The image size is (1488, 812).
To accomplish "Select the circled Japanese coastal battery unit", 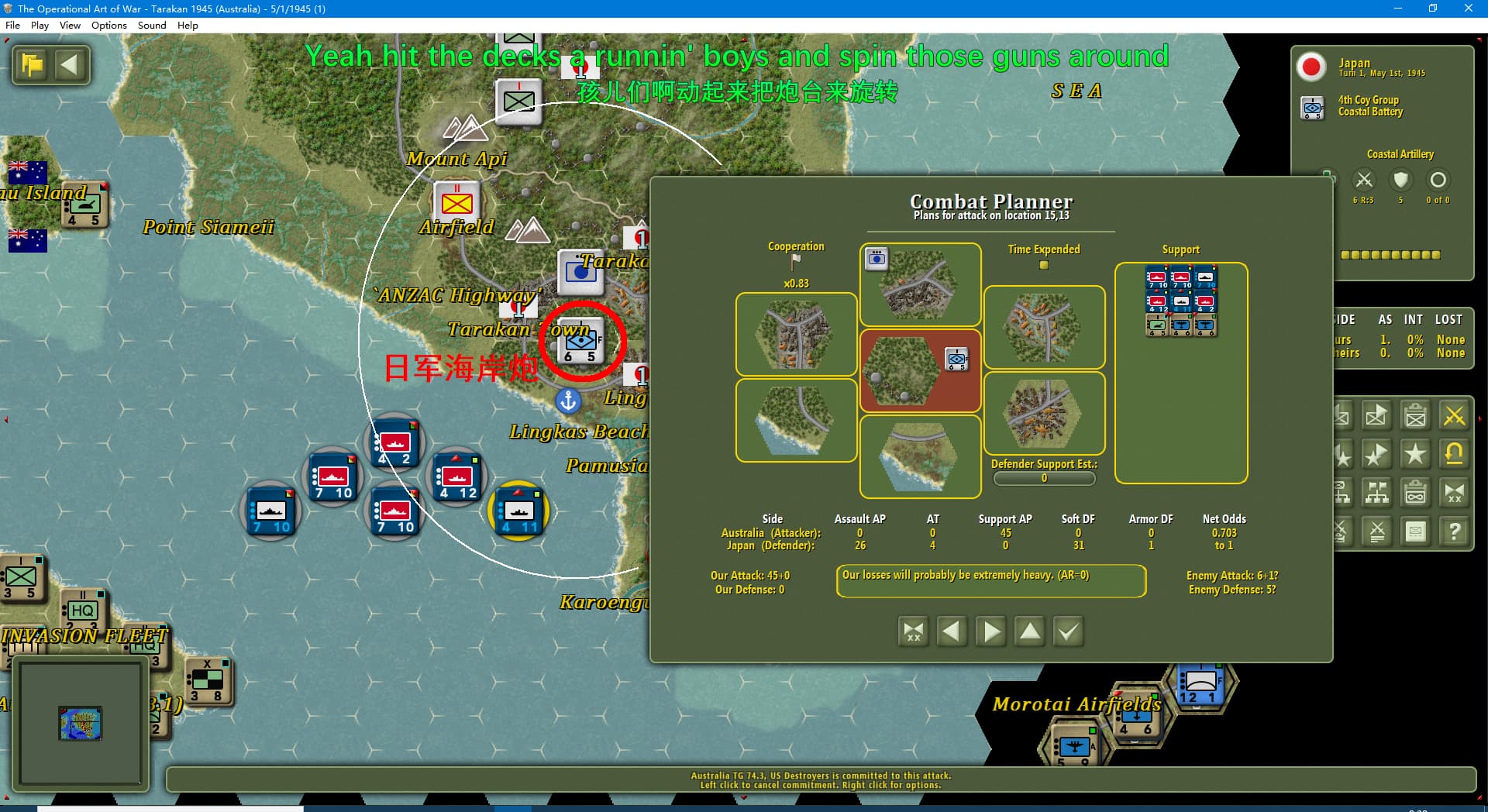I will click(x=580, y=341).
